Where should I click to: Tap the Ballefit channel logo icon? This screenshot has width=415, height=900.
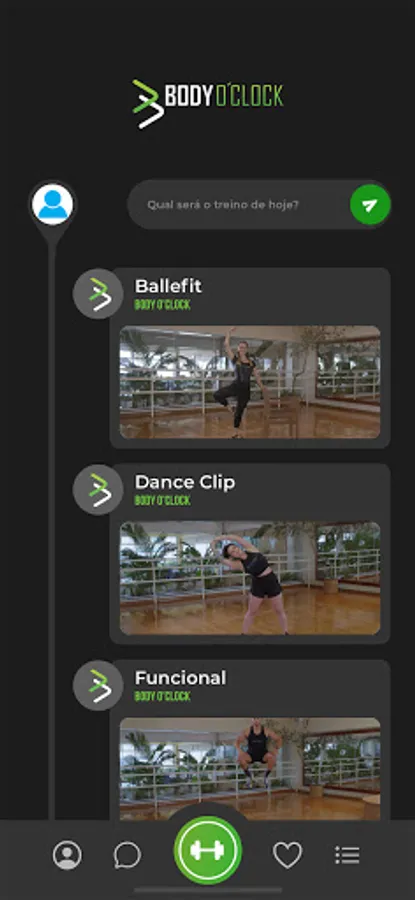point(98,294)
